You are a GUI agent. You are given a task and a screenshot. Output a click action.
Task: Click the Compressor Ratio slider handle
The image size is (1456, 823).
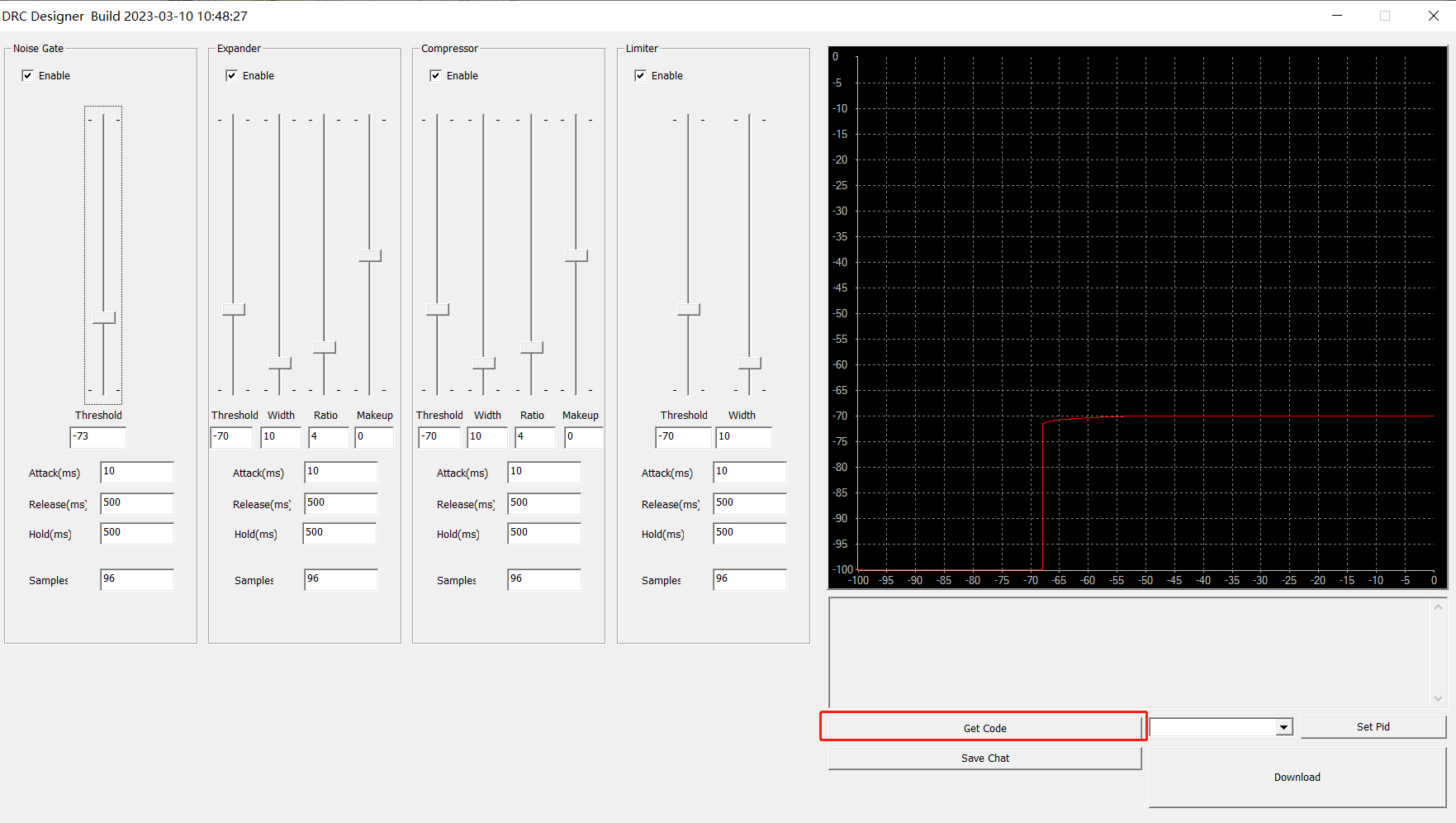532,348
